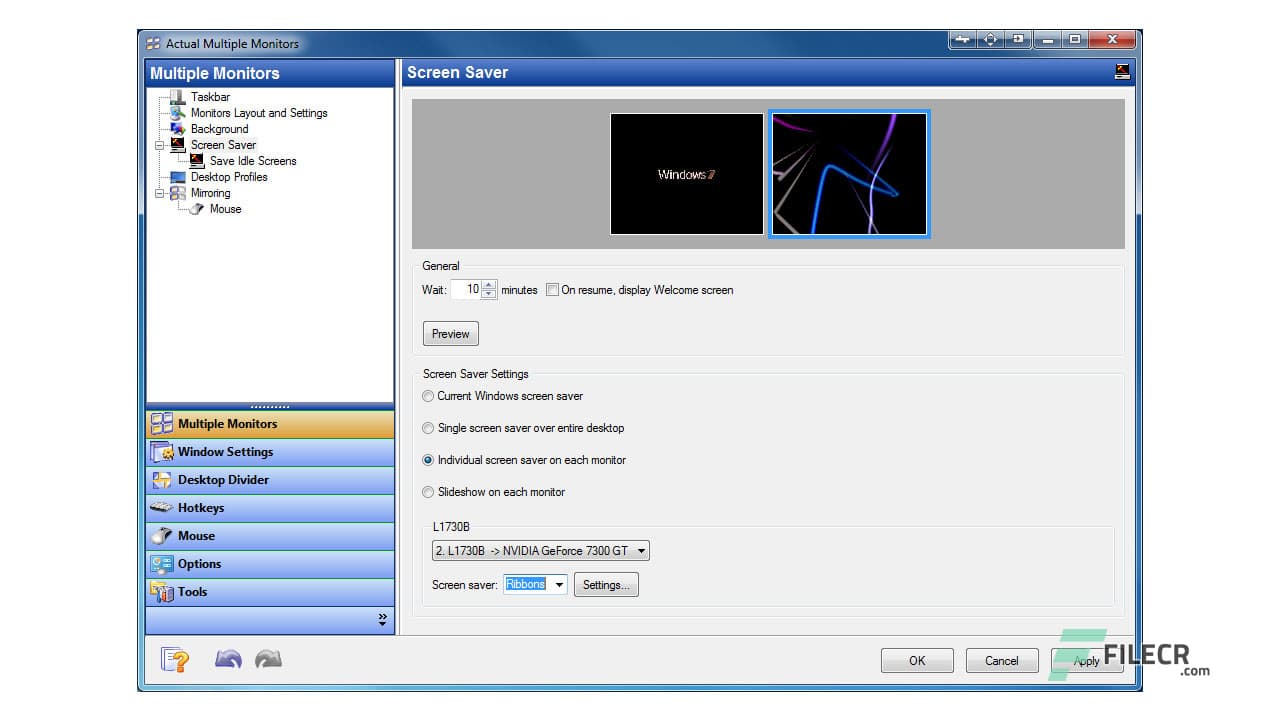Collapse the Screen Saver tree node
Image resolution: width=1280 pixels, height=720 pixels.
tap(159, 145)
